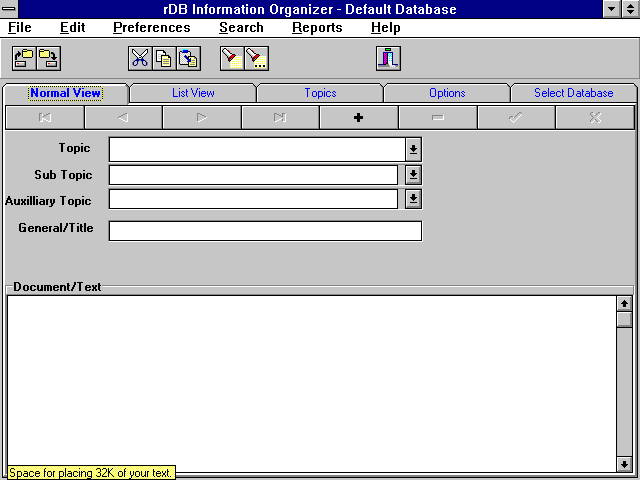Expand the Topic dropdown list
The height and width of the screenshot is (480, 640).
413,149
